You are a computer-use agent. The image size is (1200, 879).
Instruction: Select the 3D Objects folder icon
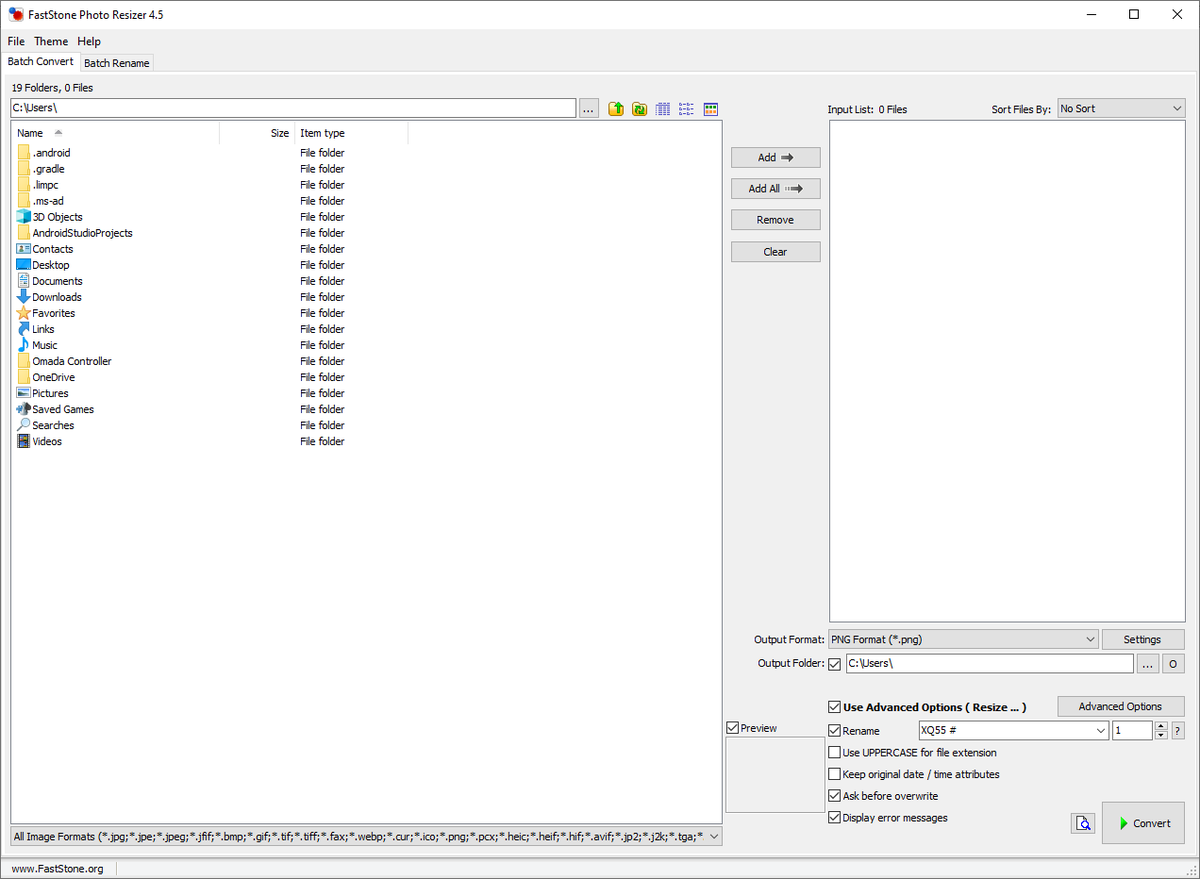click(x=24, y=217)
